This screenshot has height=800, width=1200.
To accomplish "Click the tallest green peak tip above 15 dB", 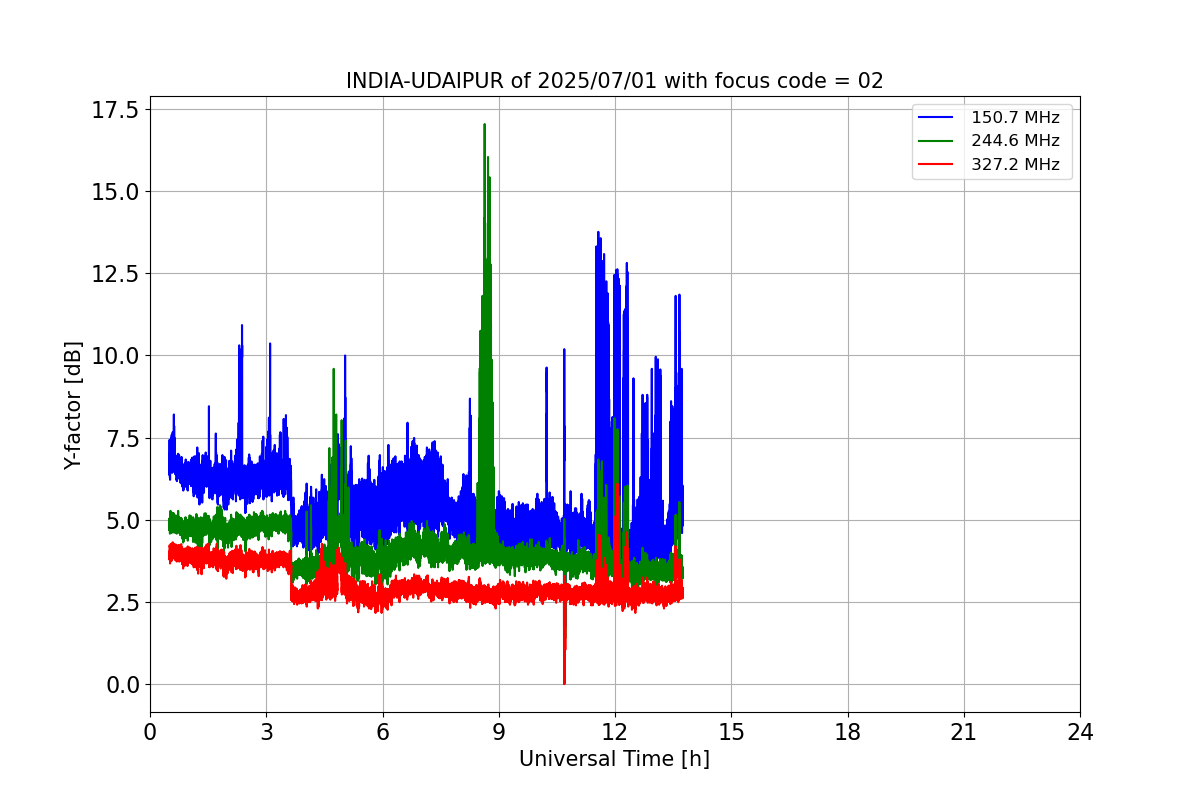I will pyautogui.click(x=484, y=126).
